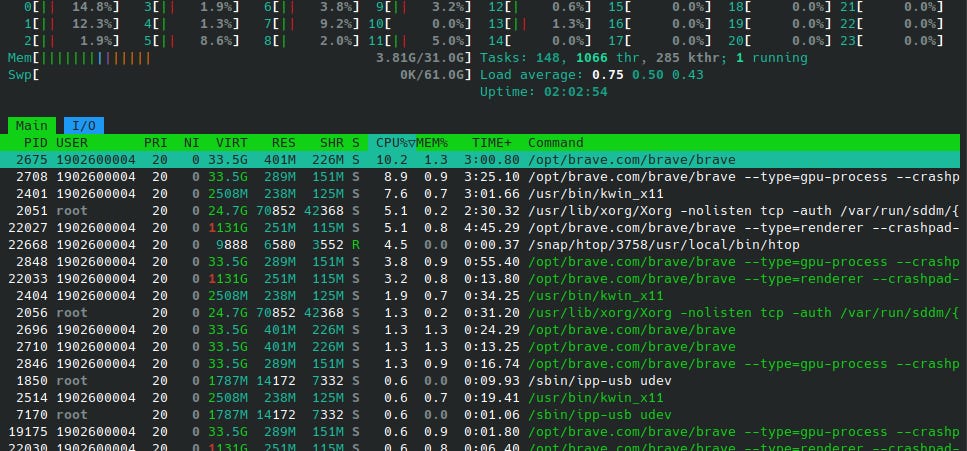Sort by MEM% column header
The image size is (967, 451).
(432, 143)
